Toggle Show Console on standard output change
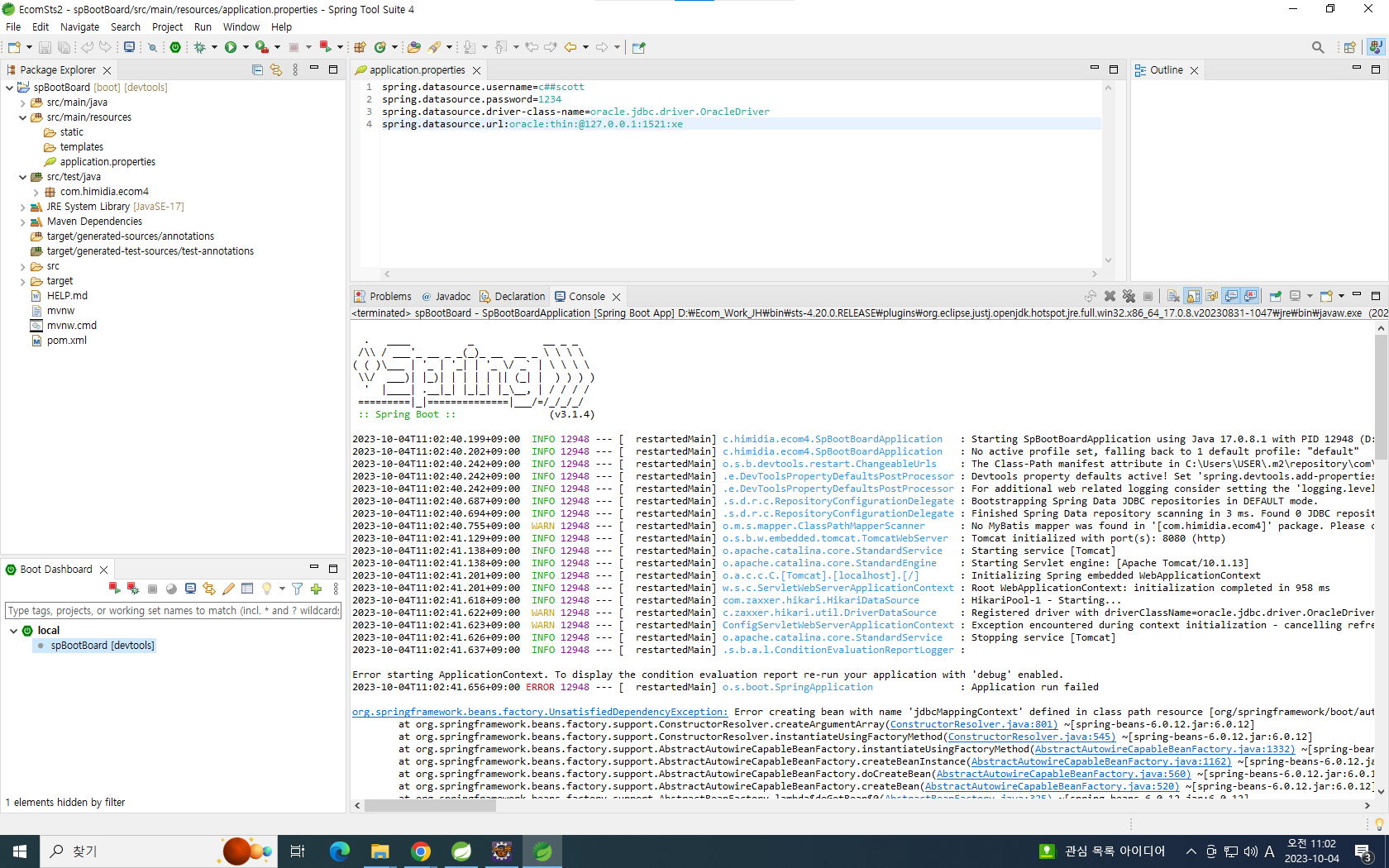 click(x=1231, y=296)
